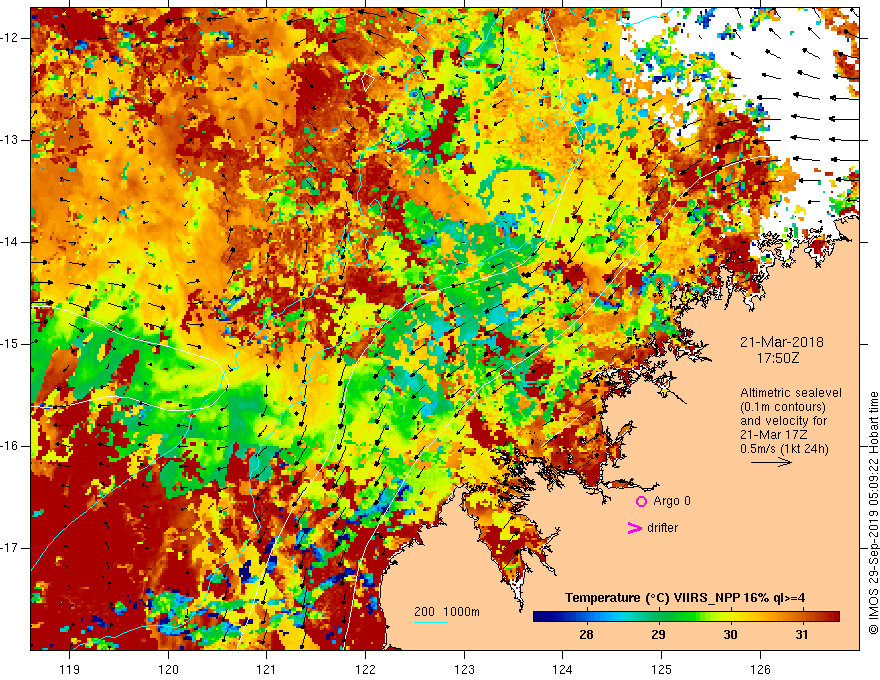Click the 123 longitude axis label
The width and height of the screenshot is (880, 680).
tap(464, 669)
